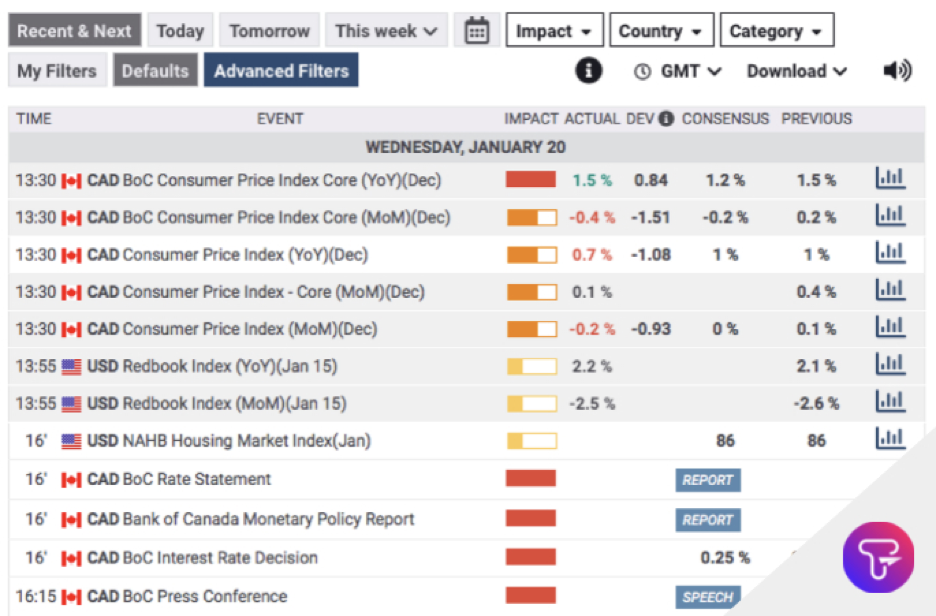This screenshot has height=616, width=936.
Task: Click the information circle icon near GMT
Action: (588, 70)
